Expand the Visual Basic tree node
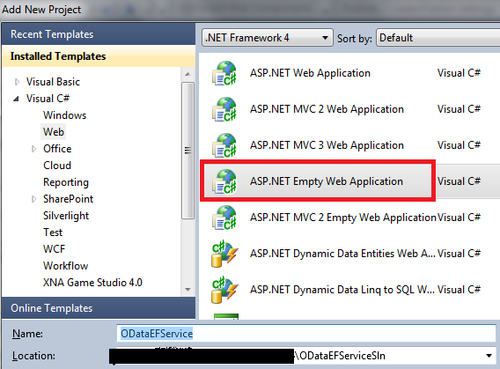This screenshot has width=500, height=369. pos(17,82)
